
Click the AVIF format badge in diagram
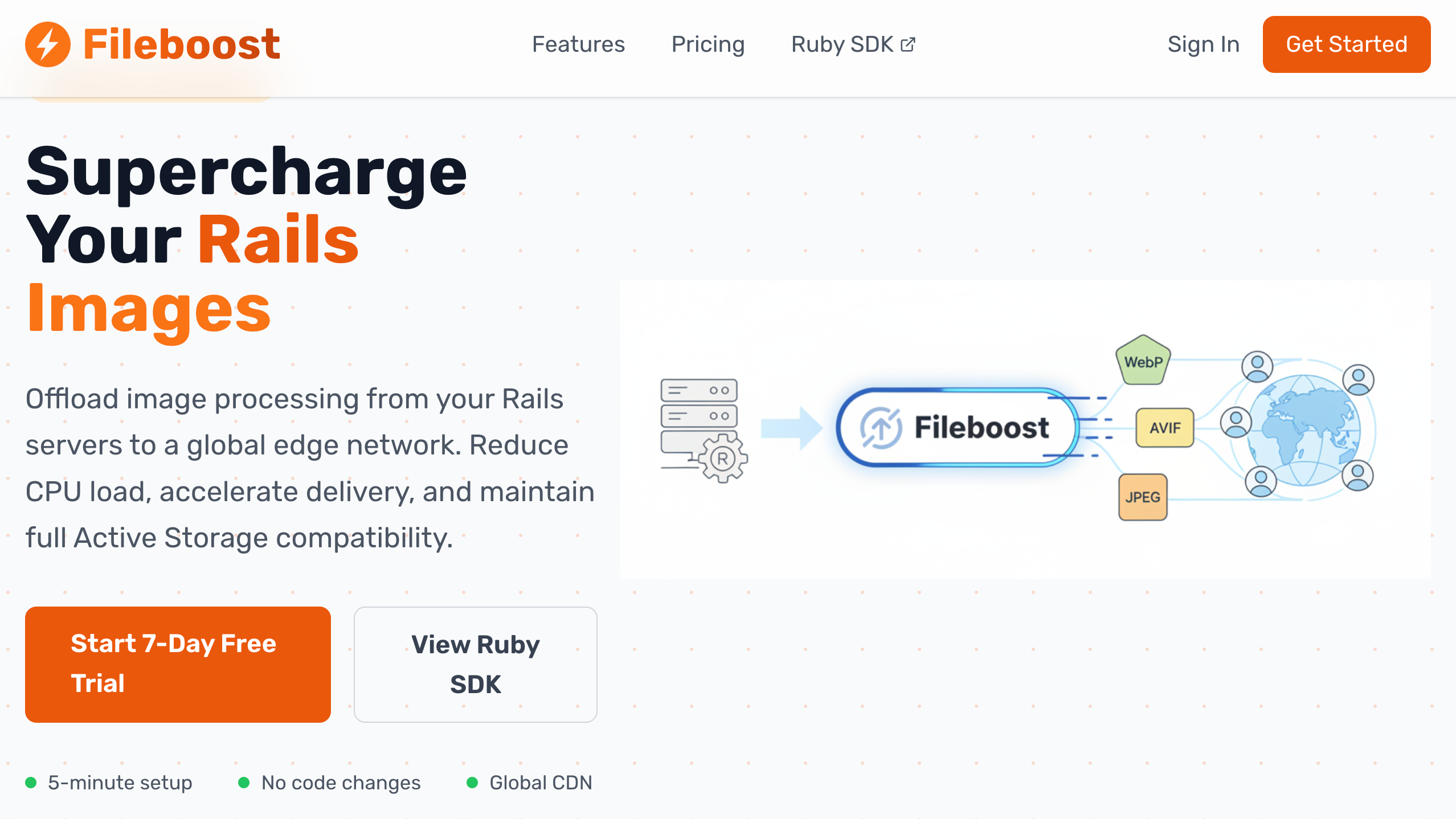(x=1164, y=428)
